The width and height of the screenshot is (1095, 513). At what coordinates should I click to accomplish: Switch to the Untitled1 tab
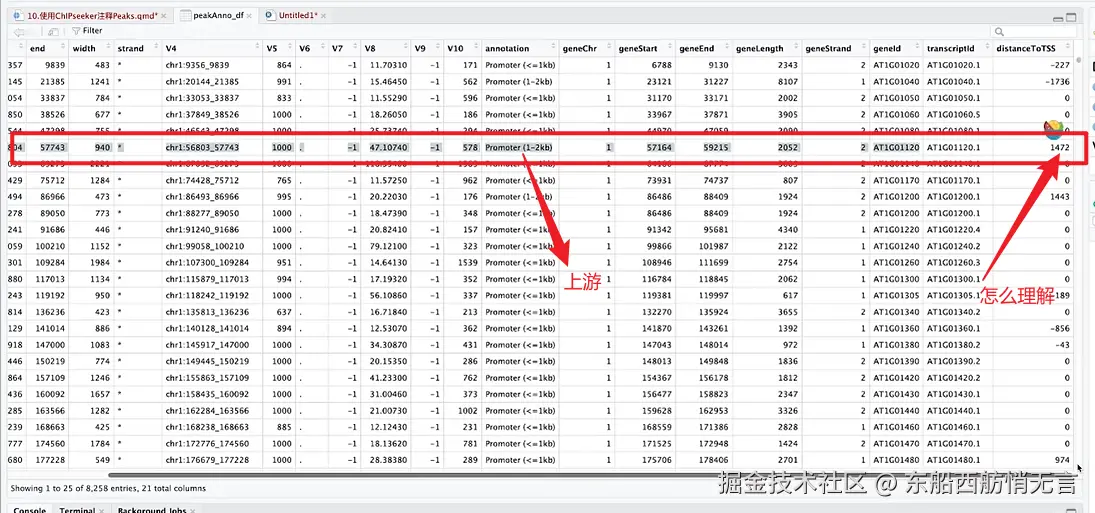click(295, 15)
